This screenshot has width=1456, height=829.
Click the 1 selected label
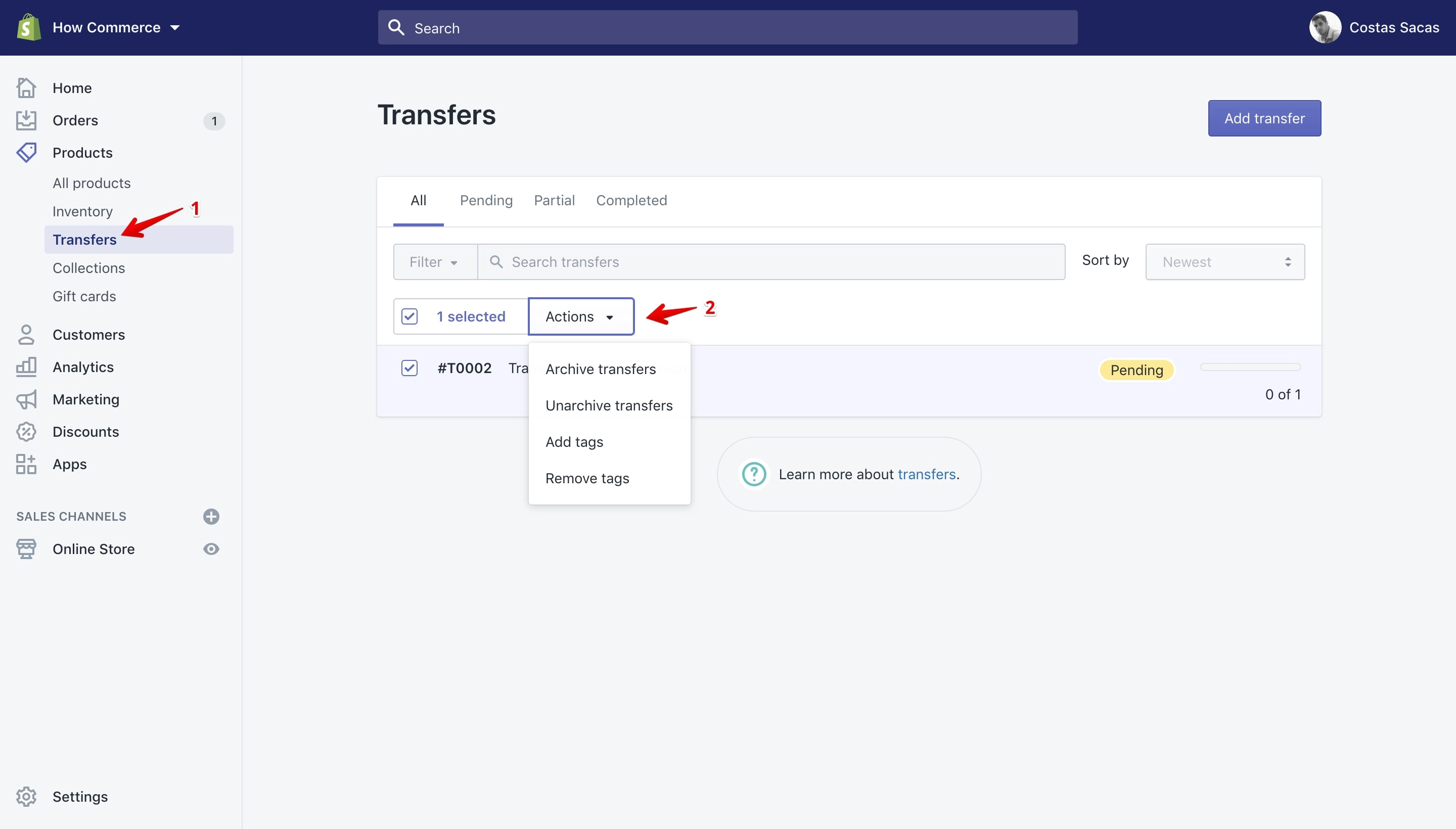pyautogui.click(x=471, y=316)
